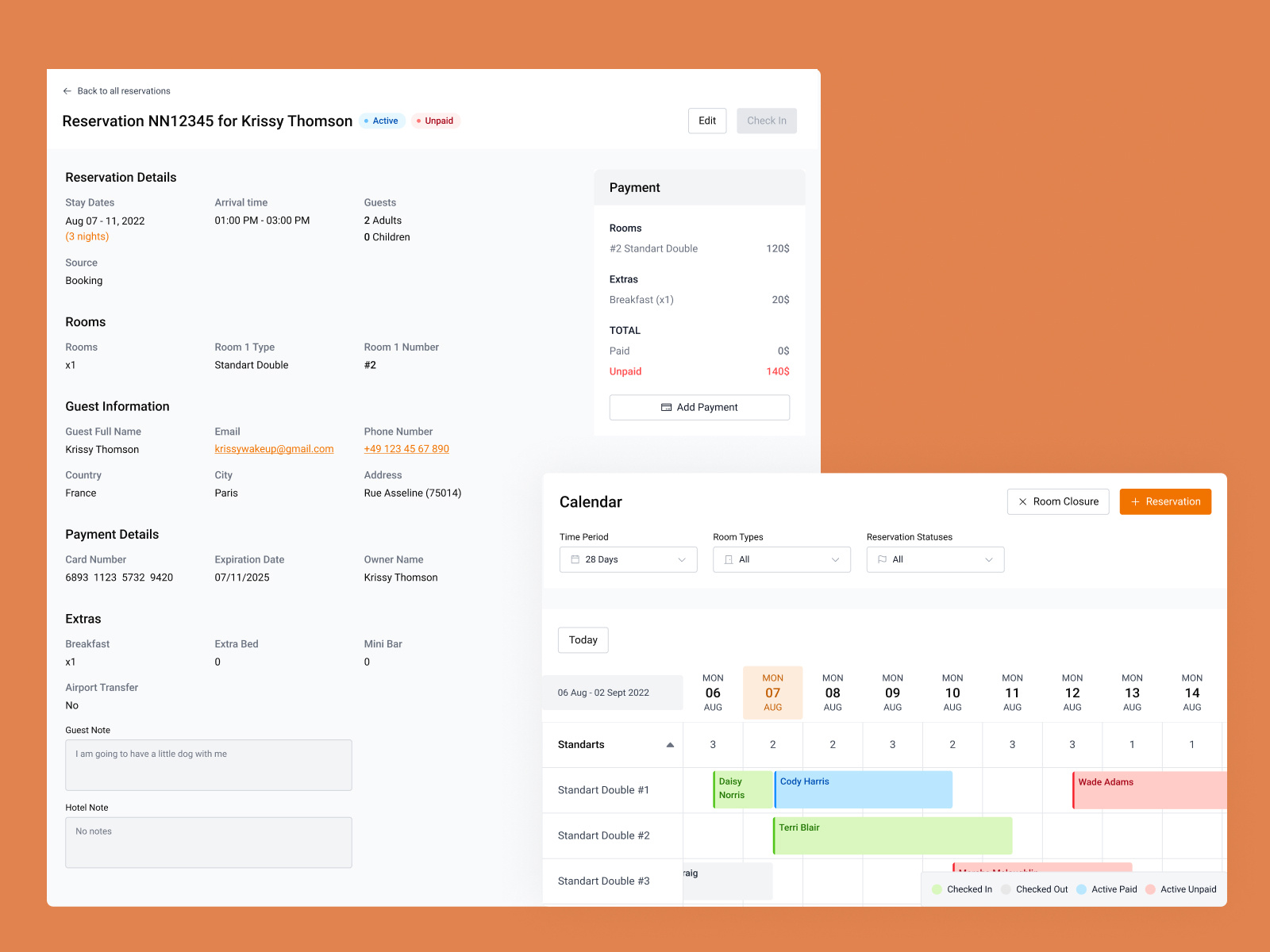Click the Edit button
Viewport: 1270px width, 952px height.
click(x=706, y=121)
